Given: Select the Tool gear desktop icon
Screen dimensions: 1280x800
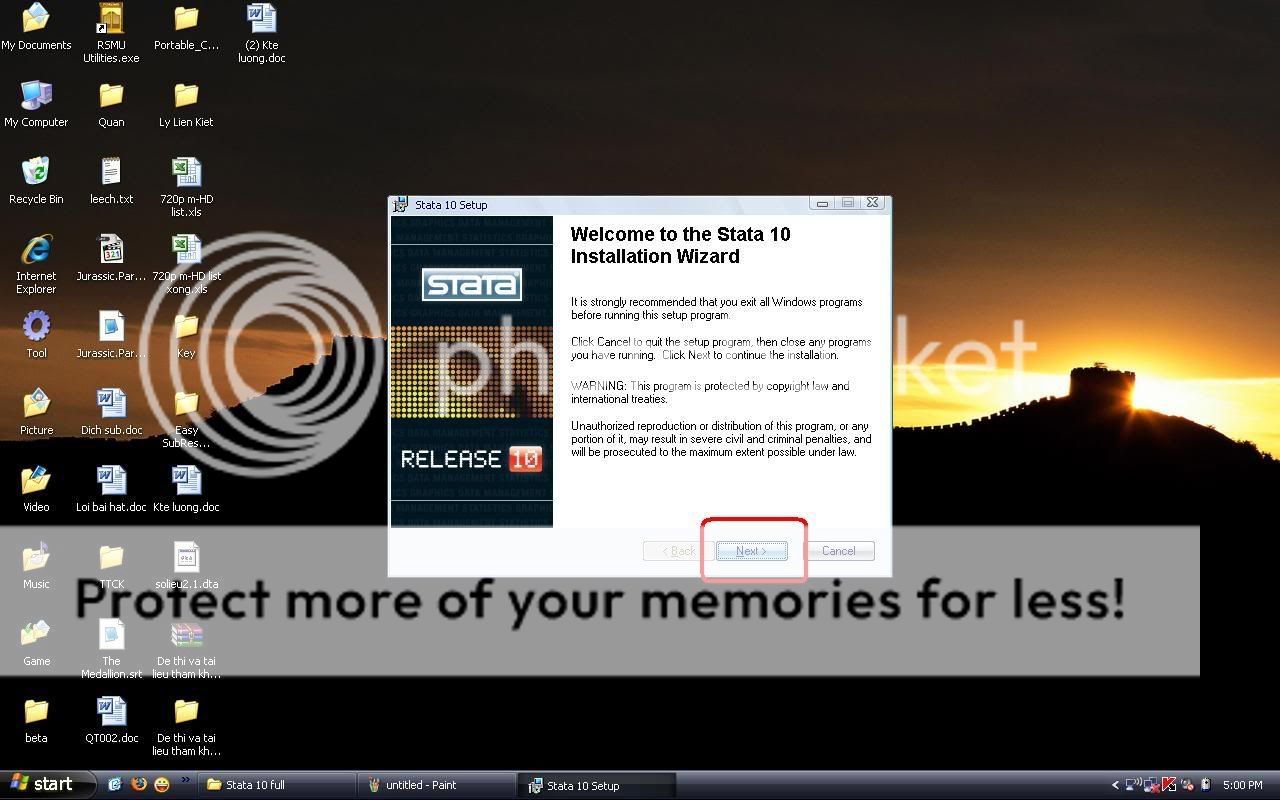Looking at the screenshot, I should pyautogui.click(x=36, y=335).
